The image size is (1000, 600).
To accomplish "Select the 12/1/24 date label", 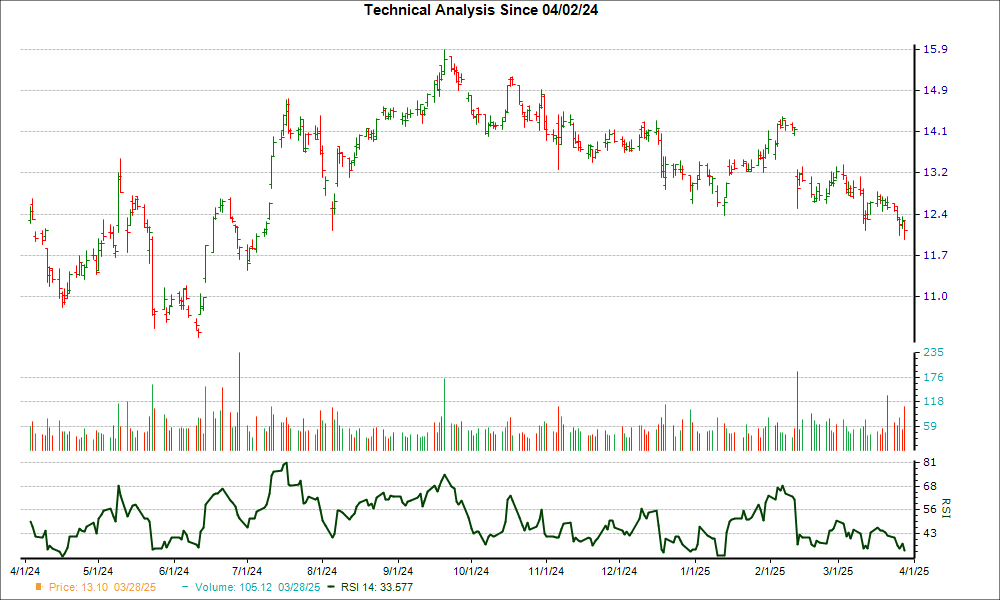I will coord(619,571).
